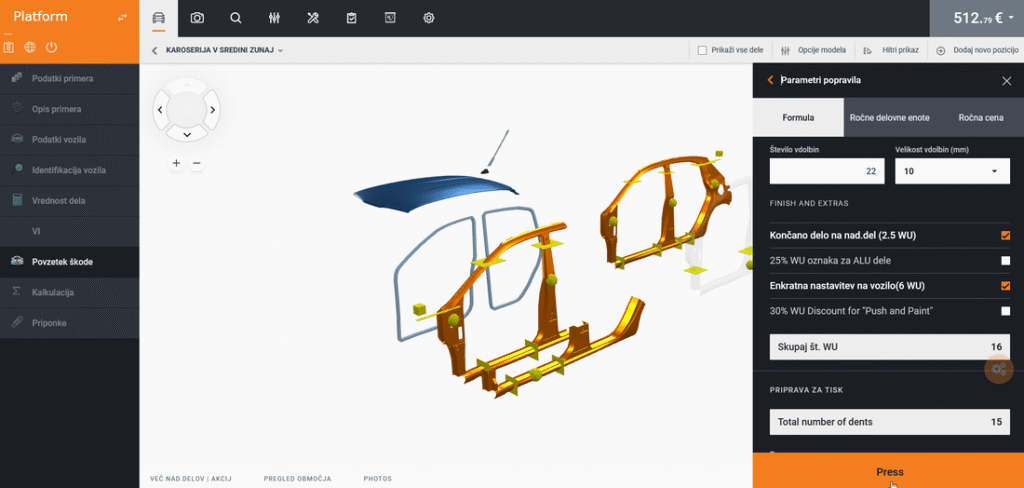Switch to the 'Ročna cena' tab

(980, 118)
